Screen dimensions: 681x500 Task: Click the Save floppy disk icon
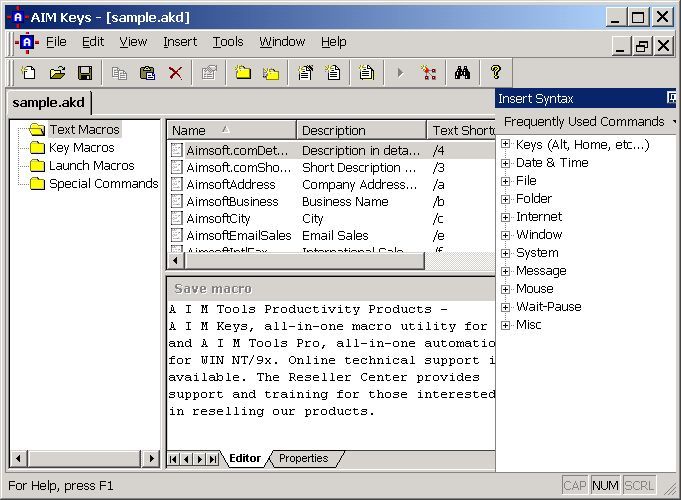tap(85, 73)
